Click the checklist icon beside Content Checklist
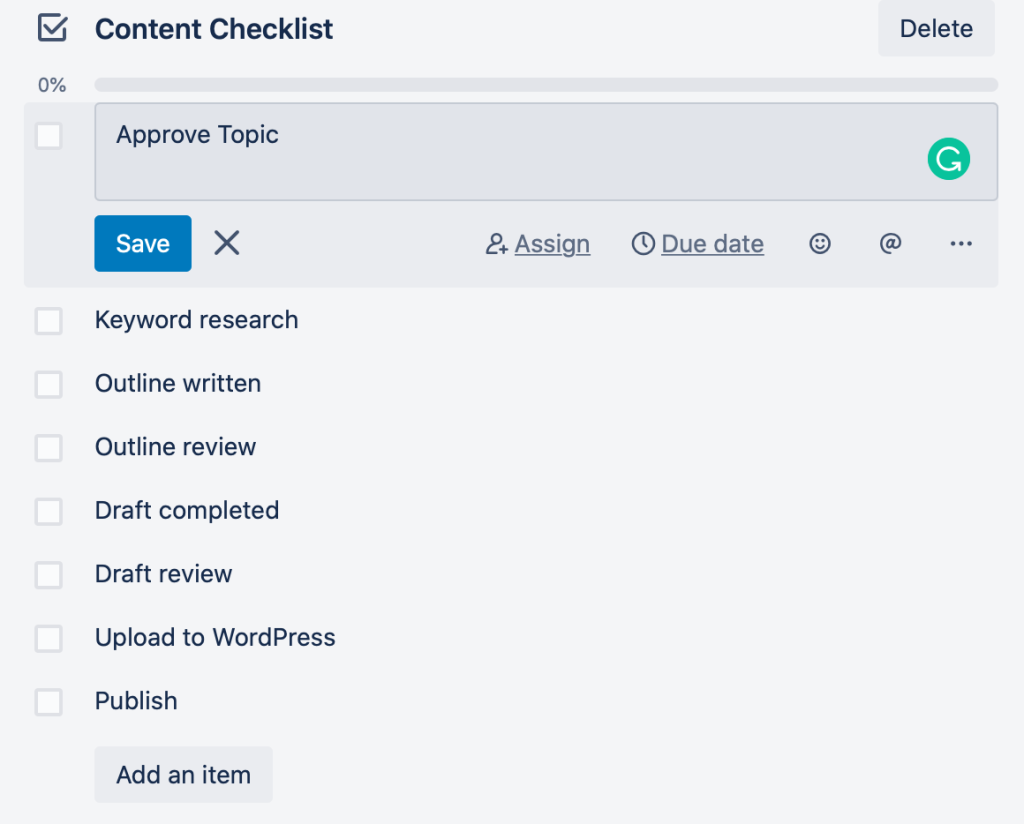The image size is (1024, 824). (x=52, y=28)
